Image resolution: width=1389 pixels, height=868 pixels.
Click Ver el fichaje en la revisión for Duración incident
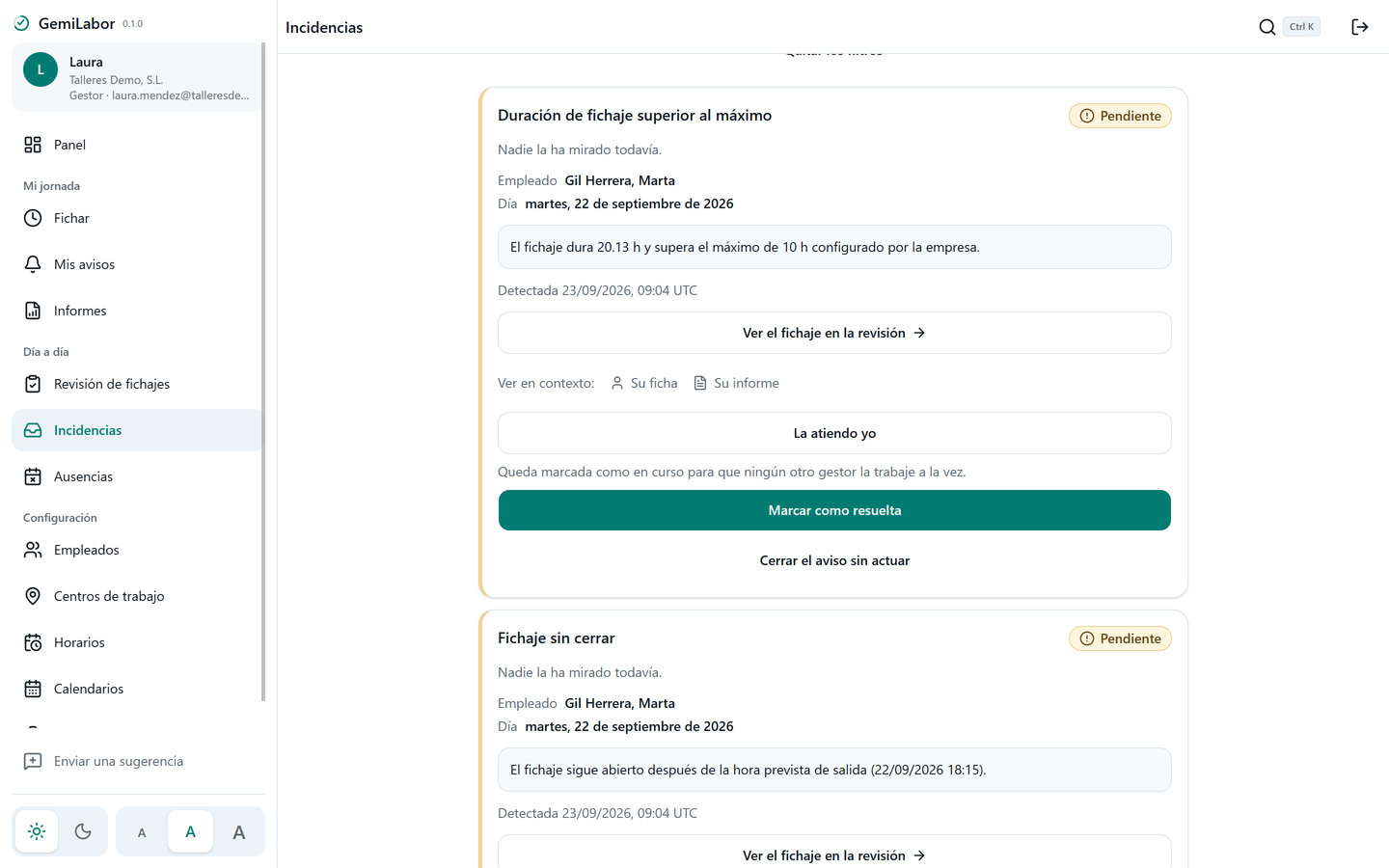834,333
